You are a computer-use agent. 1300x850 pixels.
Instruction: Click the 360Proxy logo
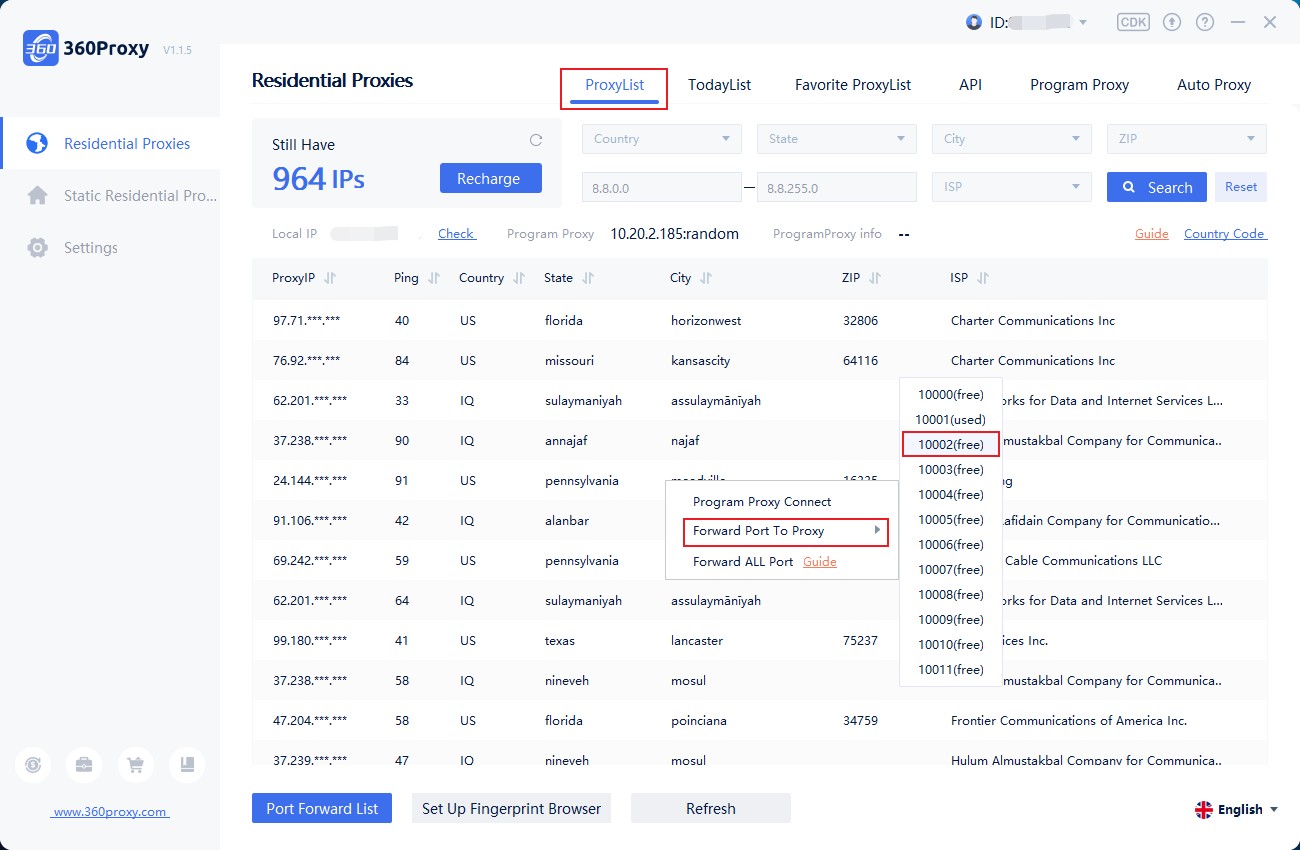tap(85, 48)
